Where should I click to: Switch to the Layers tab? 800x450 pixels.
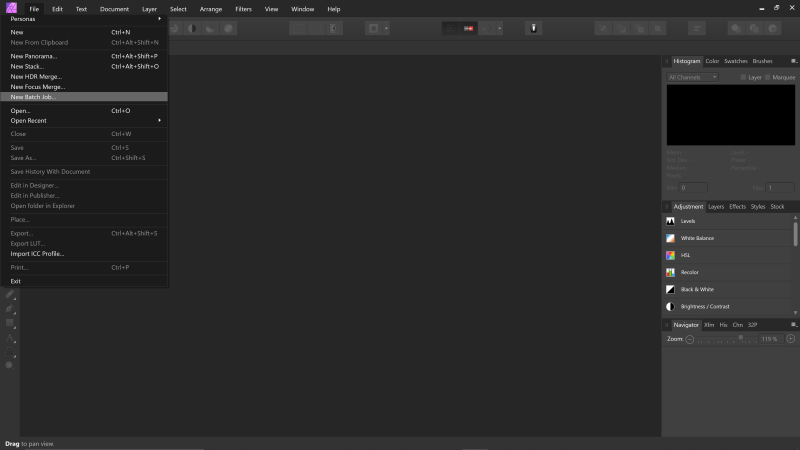[x=716, y=207]
